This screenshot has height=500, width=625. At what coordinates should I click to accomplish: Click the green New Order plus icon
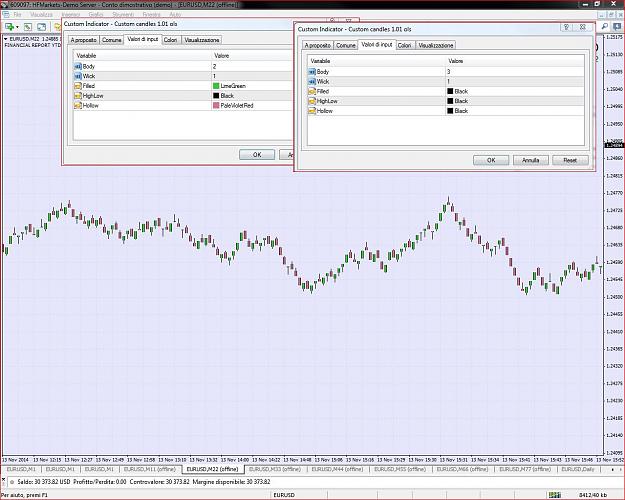pyautogui.click(x=9, y=27)
